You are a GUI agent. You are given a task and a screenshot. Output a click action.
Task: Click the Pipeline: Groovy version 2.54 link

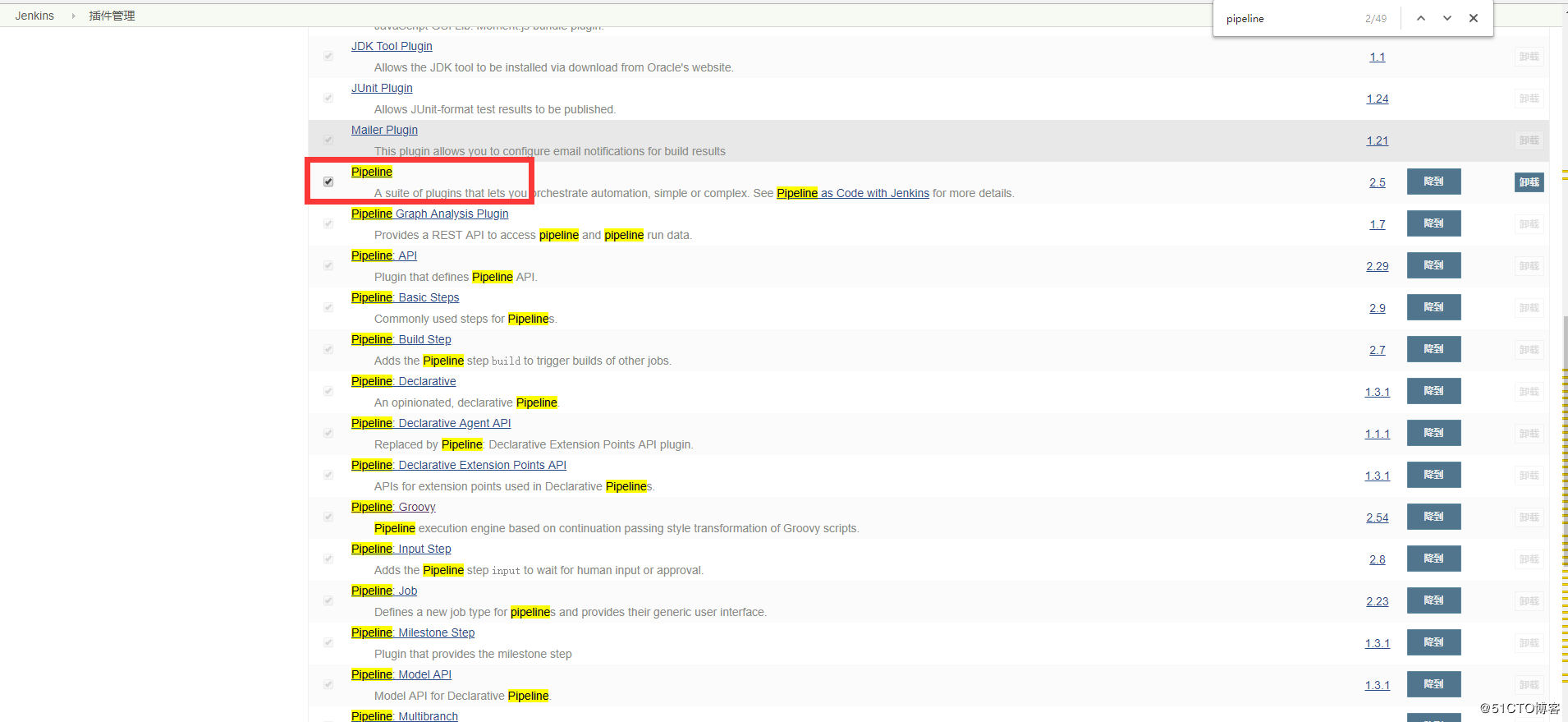(x=1378, y=517)
